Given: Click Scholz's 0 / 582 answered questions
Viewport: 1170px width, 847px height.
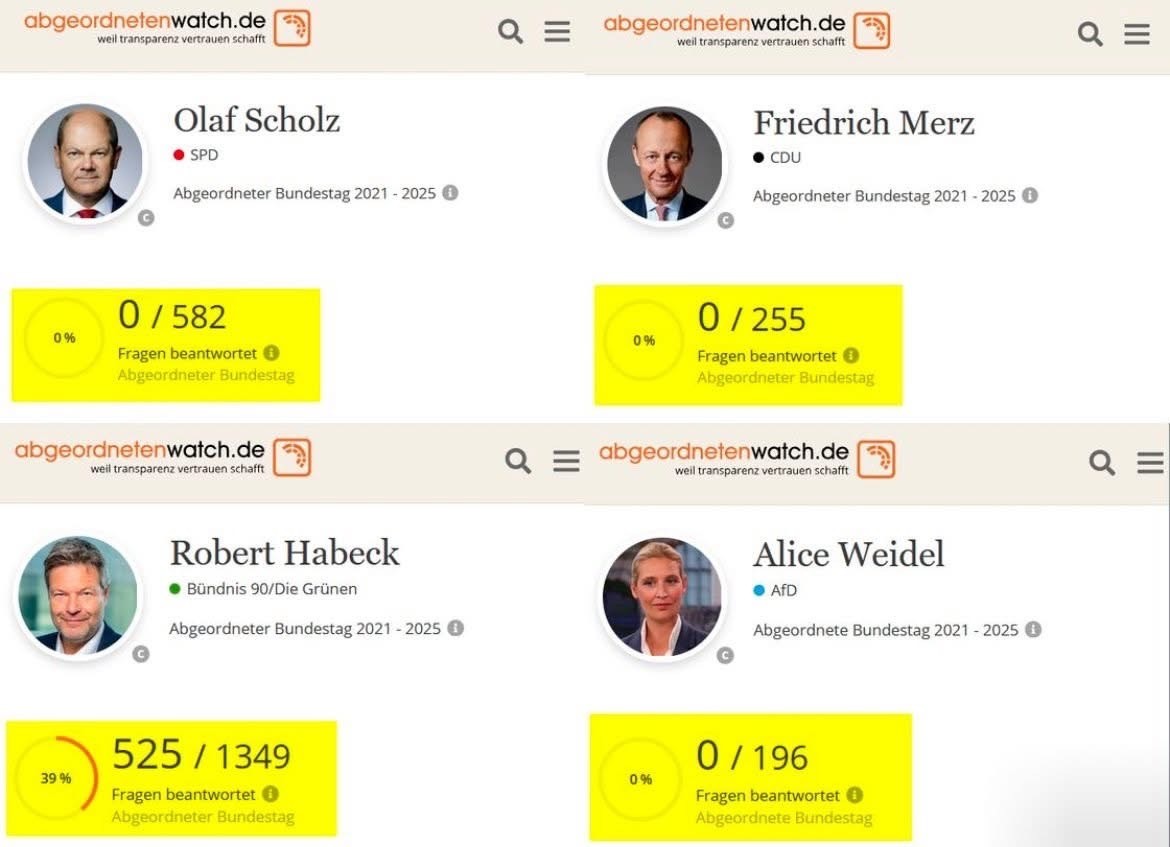Looking at the screenshot, I should (172, 315).
